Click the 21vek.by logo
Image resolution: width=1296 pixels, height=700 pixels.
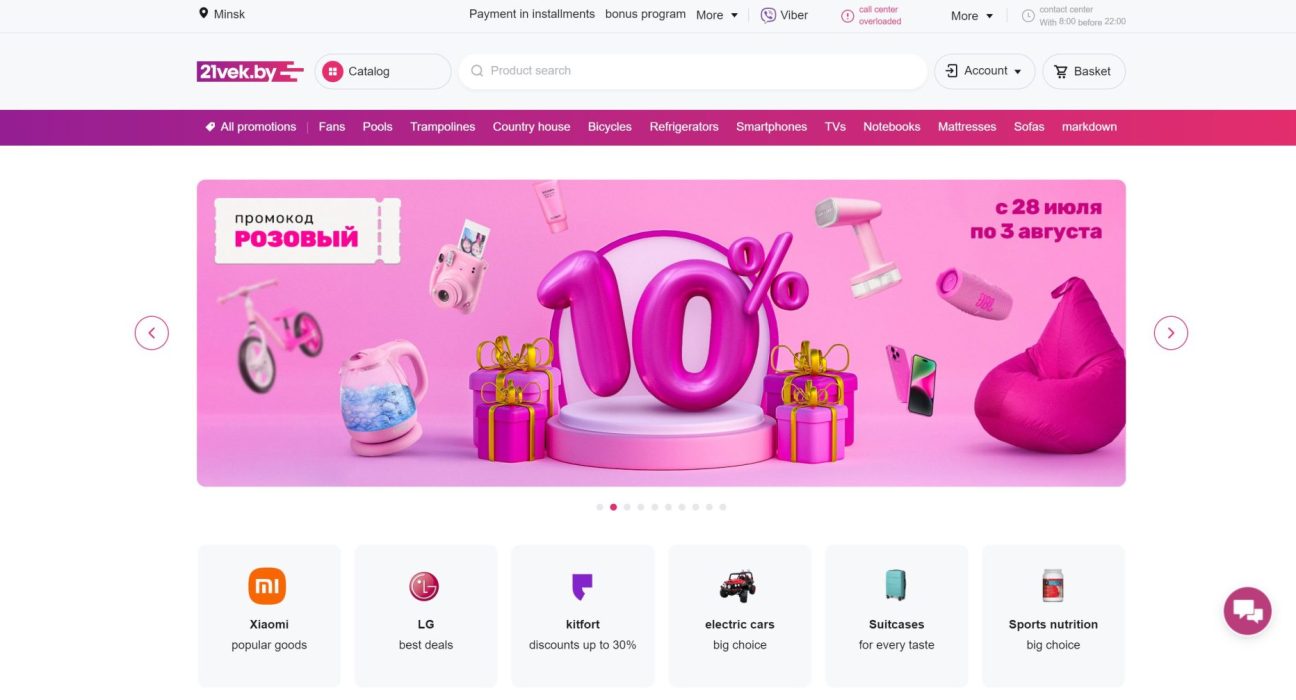point(250,71)
